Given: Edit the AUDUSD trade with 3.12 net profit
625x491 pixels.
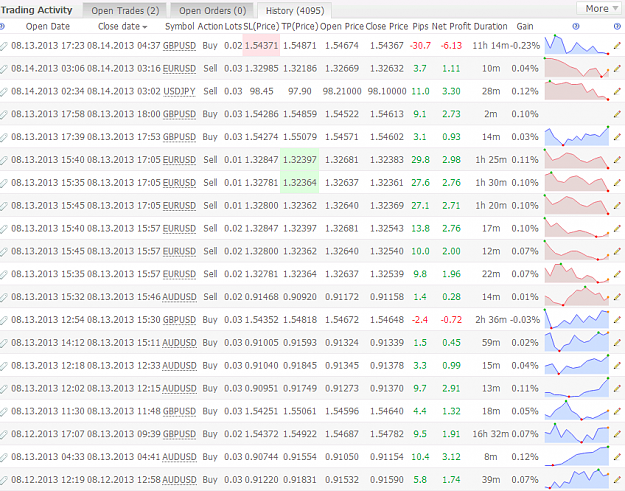Looking at the screenshot, I should 617,457.
